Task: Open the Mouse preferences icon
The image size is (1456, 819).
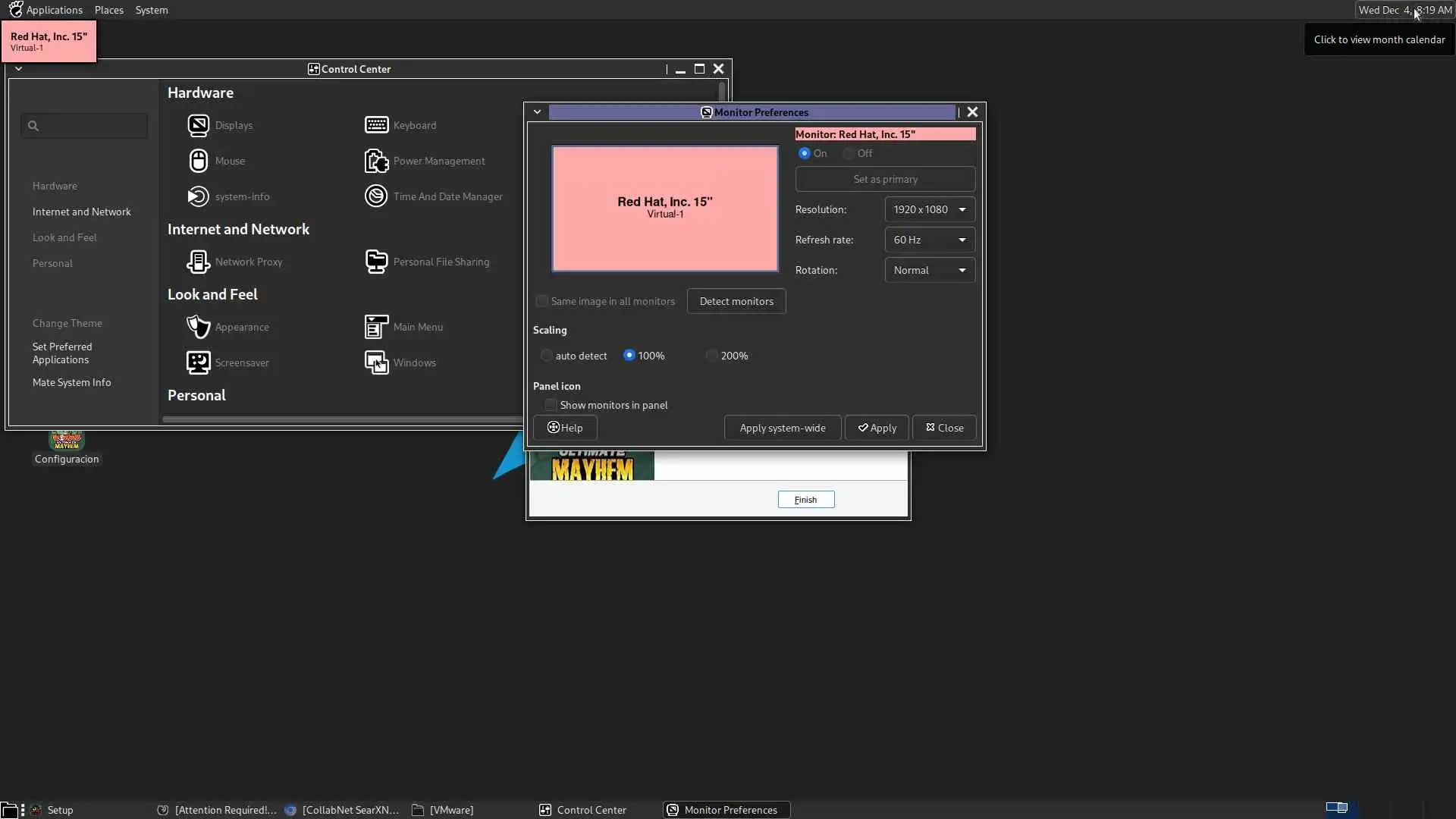Action: pyautogui.click(x=199, y=161)
